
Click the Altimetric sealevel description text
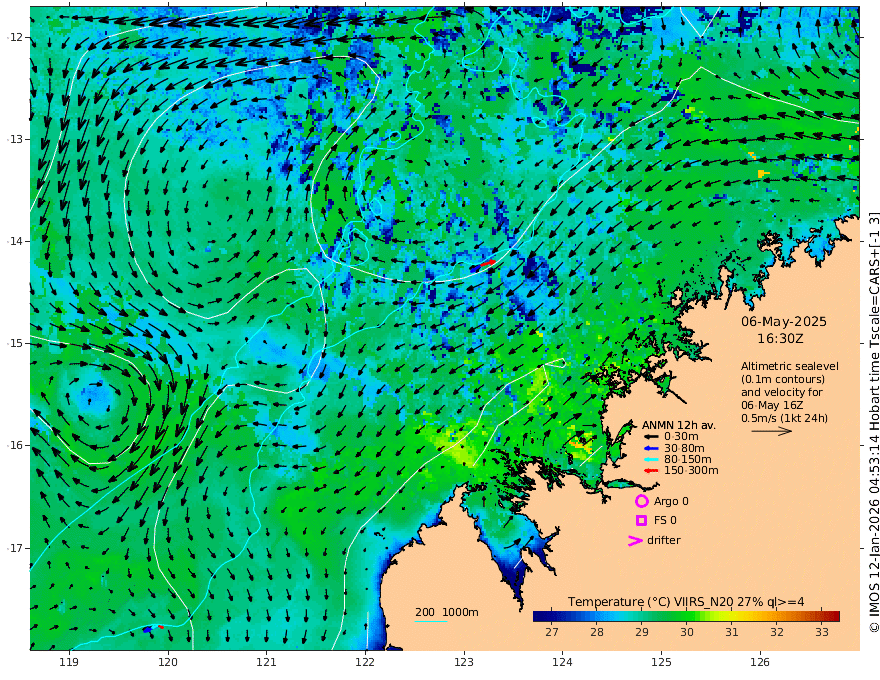coord(790,392)
